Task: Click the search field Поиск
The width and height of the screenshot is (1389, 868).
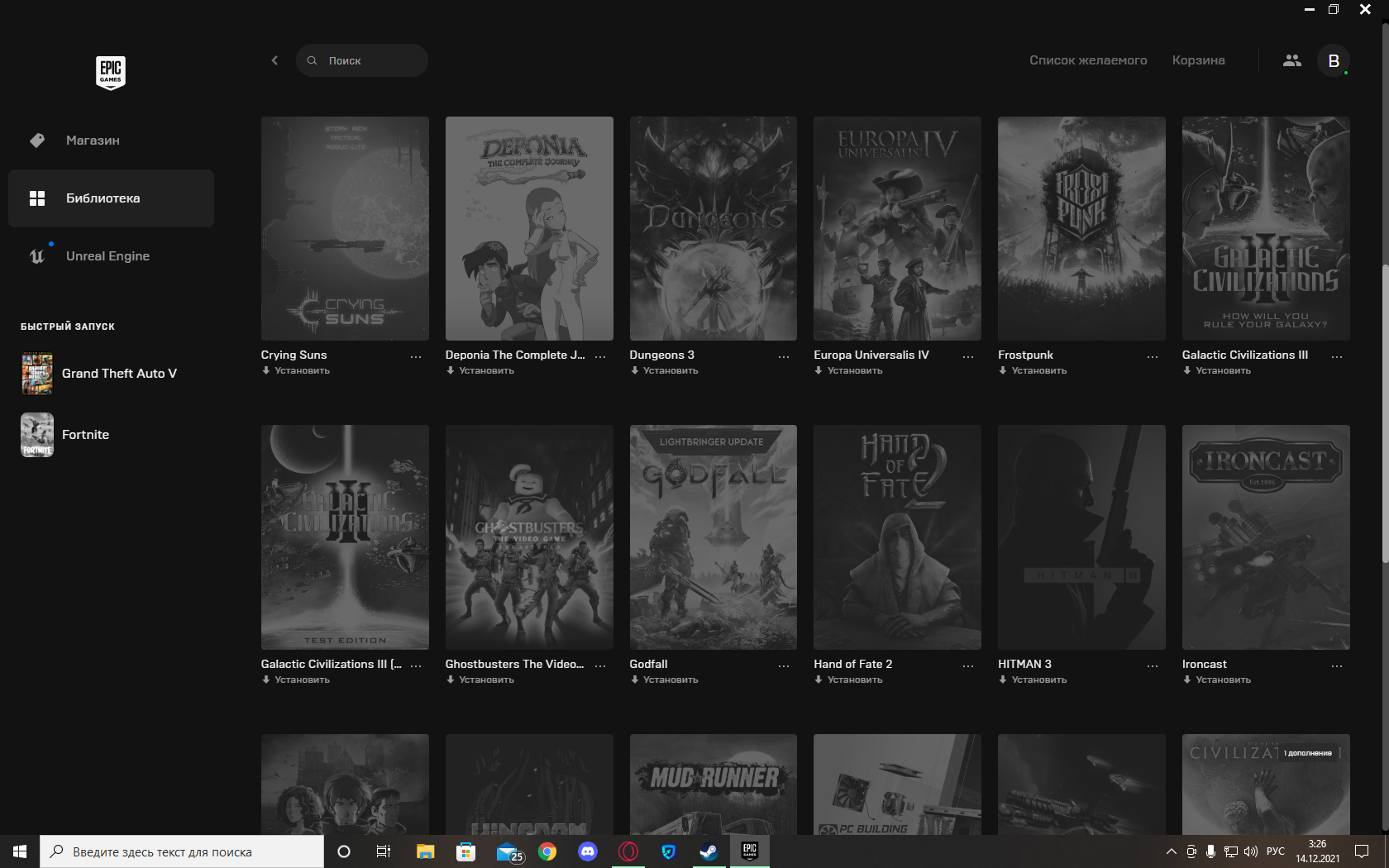Action: [362, 60]
